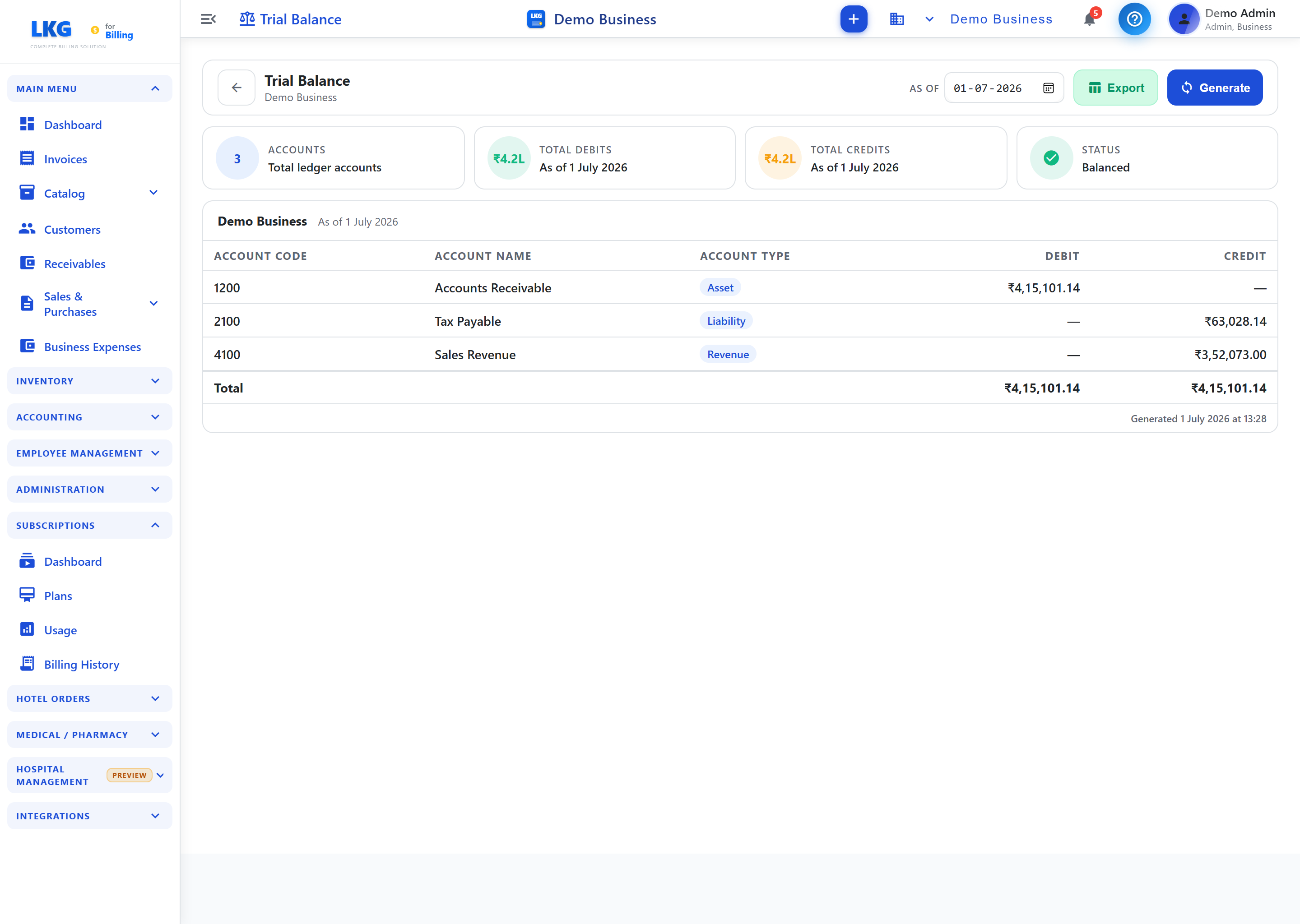Image resolution: width=1300 pixels, height=924 pixels.
Task: Open Billing History page
Action: pyautogui.click(x=81, y=665)
